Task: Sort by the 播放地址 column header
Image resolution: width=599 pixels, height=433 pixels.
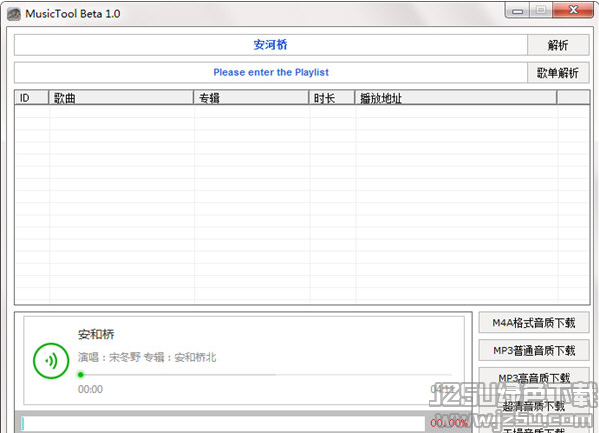Action: (456, 98)
